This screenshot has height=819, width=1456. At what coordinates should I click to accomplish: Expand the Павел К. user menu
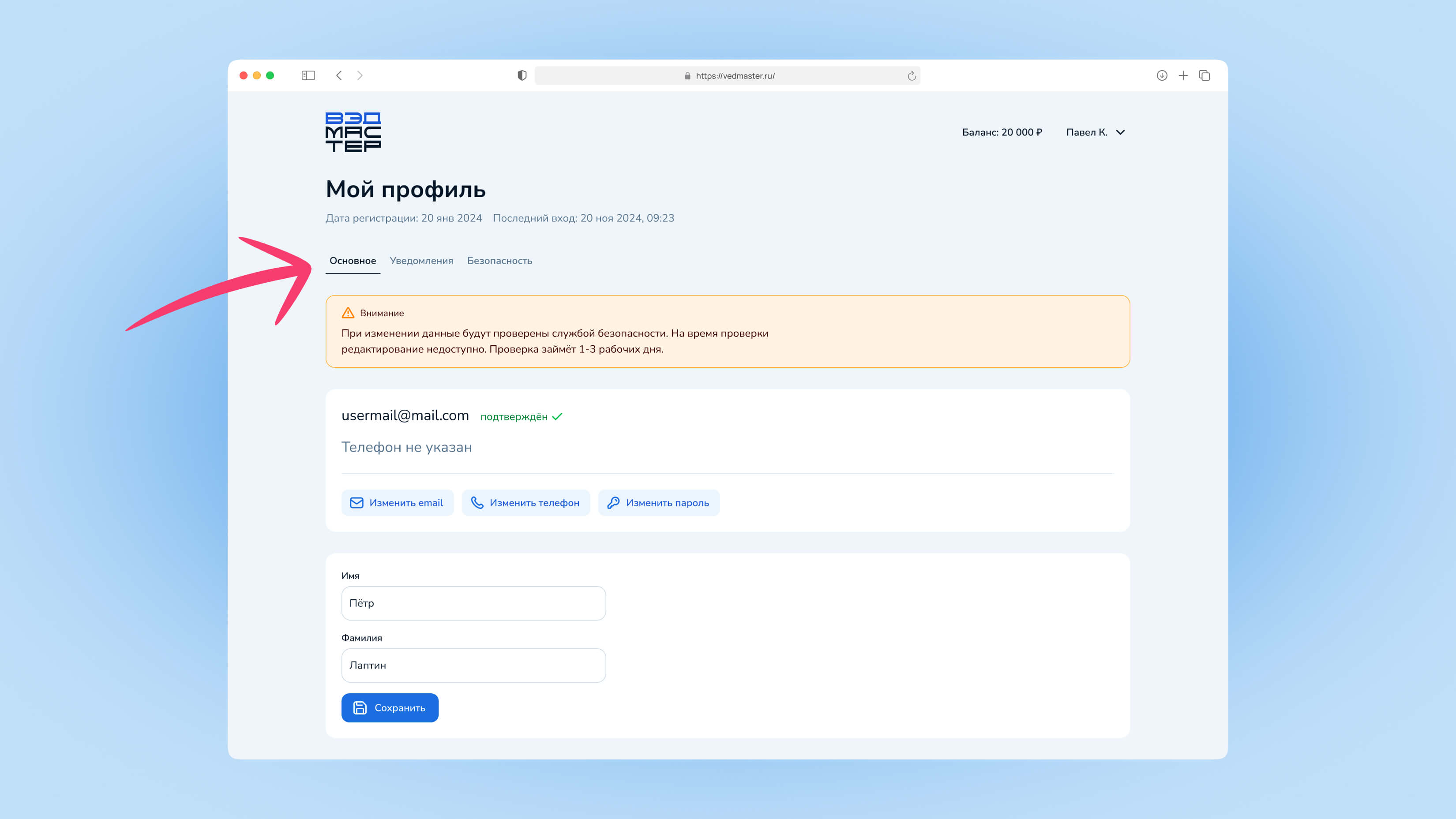pos(1095,132)
